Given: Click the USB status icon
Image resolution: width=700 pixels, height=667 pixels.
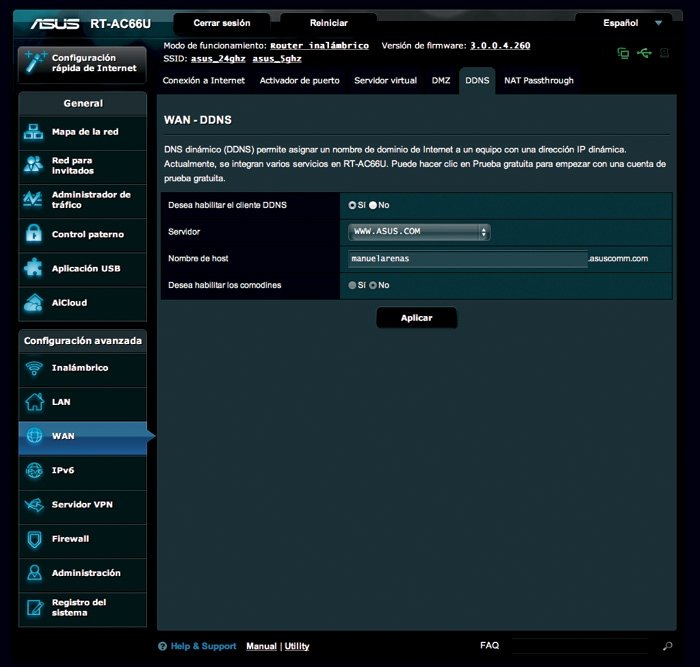Looking at the screenshot, I should point(644,53).
